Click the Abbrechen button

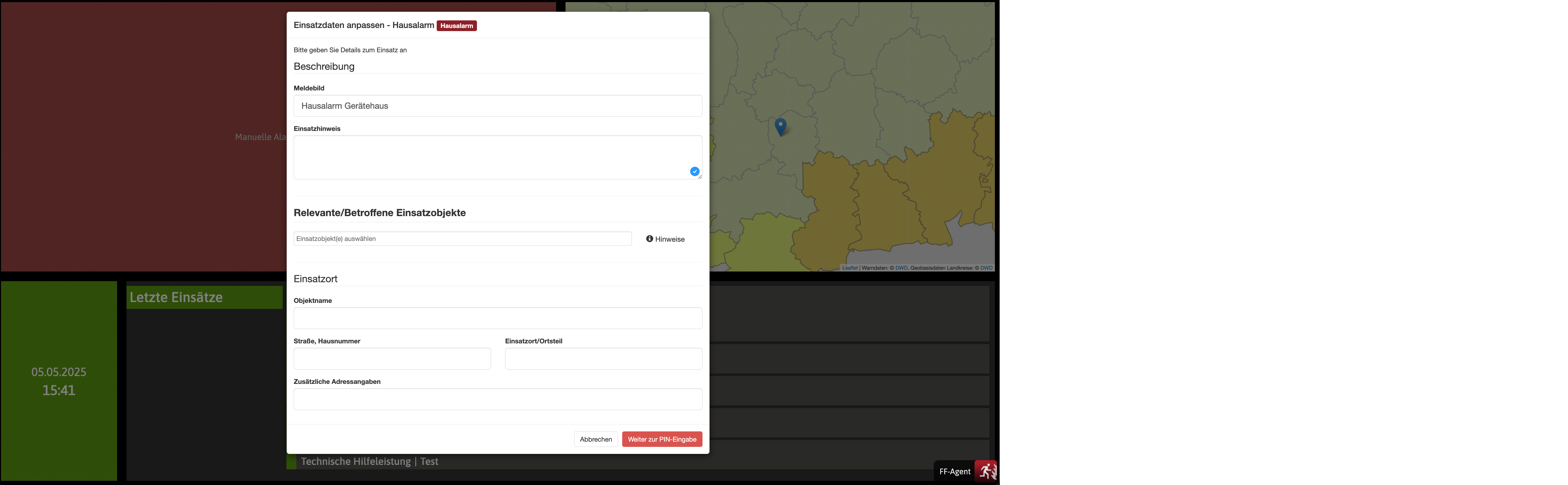[x=596, y=439]
